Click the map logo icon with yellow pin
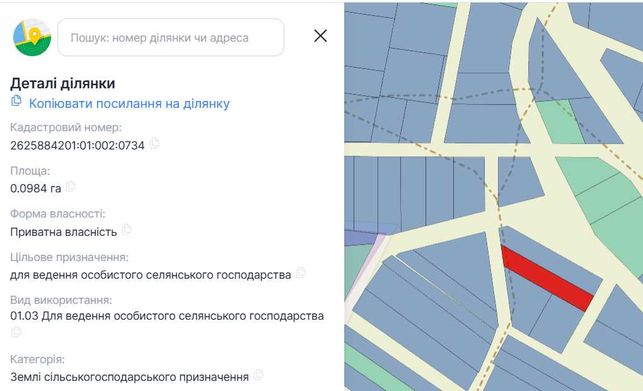 click(x=32, y=37)
